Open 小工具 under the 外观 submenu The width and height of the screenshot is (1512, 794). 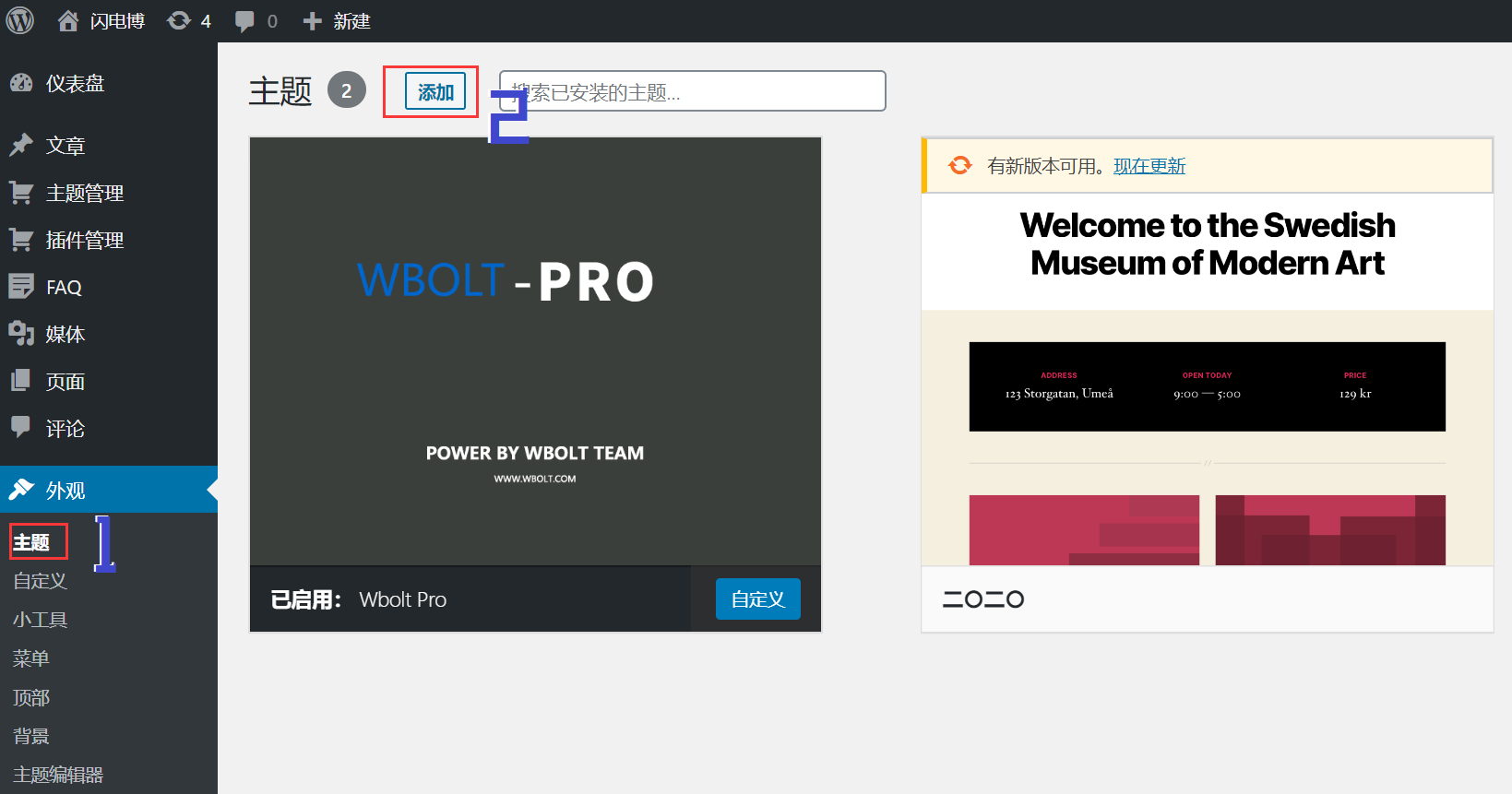coord(41,620)
